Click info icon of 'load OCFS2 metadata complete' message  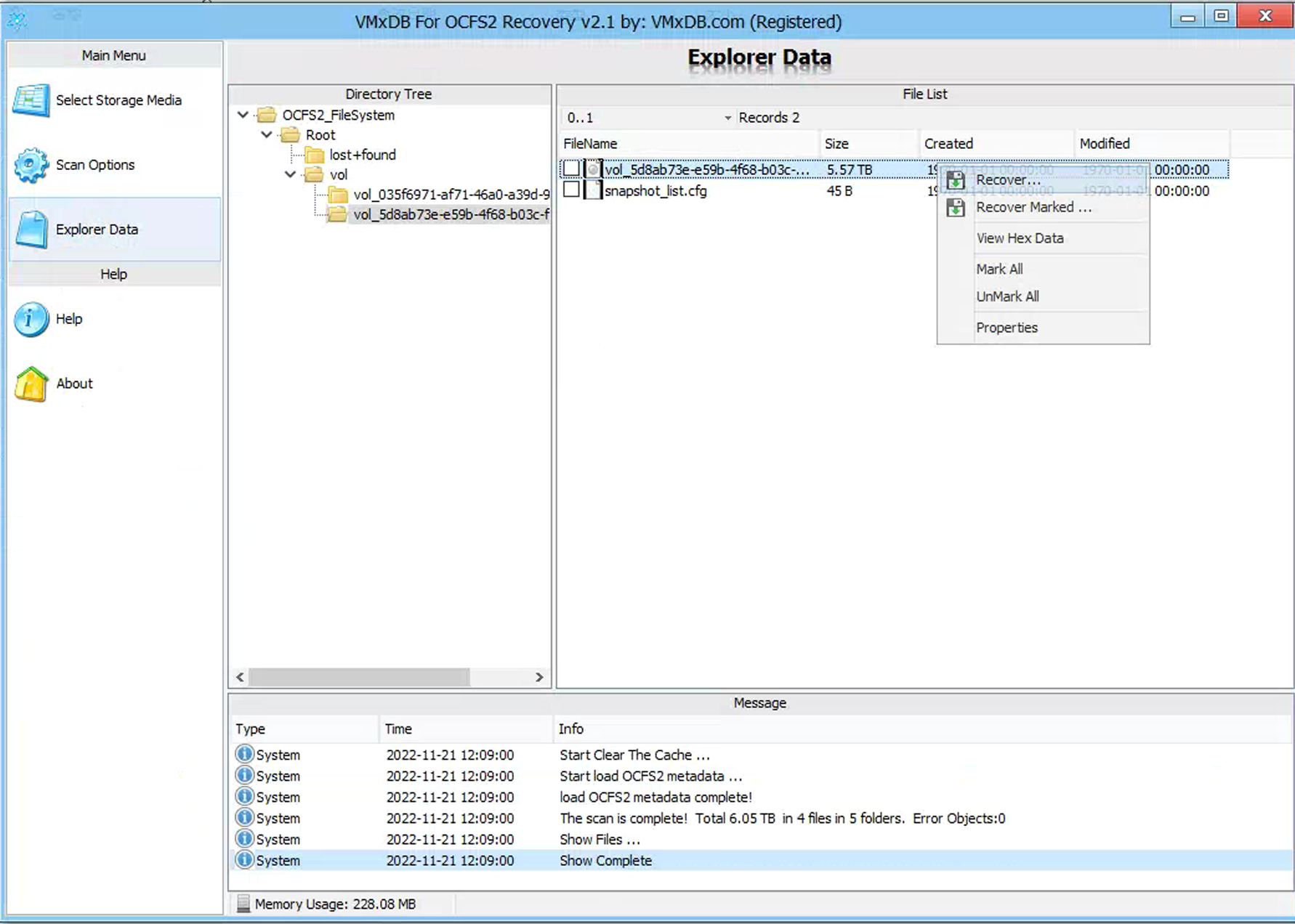click(245, 796)
